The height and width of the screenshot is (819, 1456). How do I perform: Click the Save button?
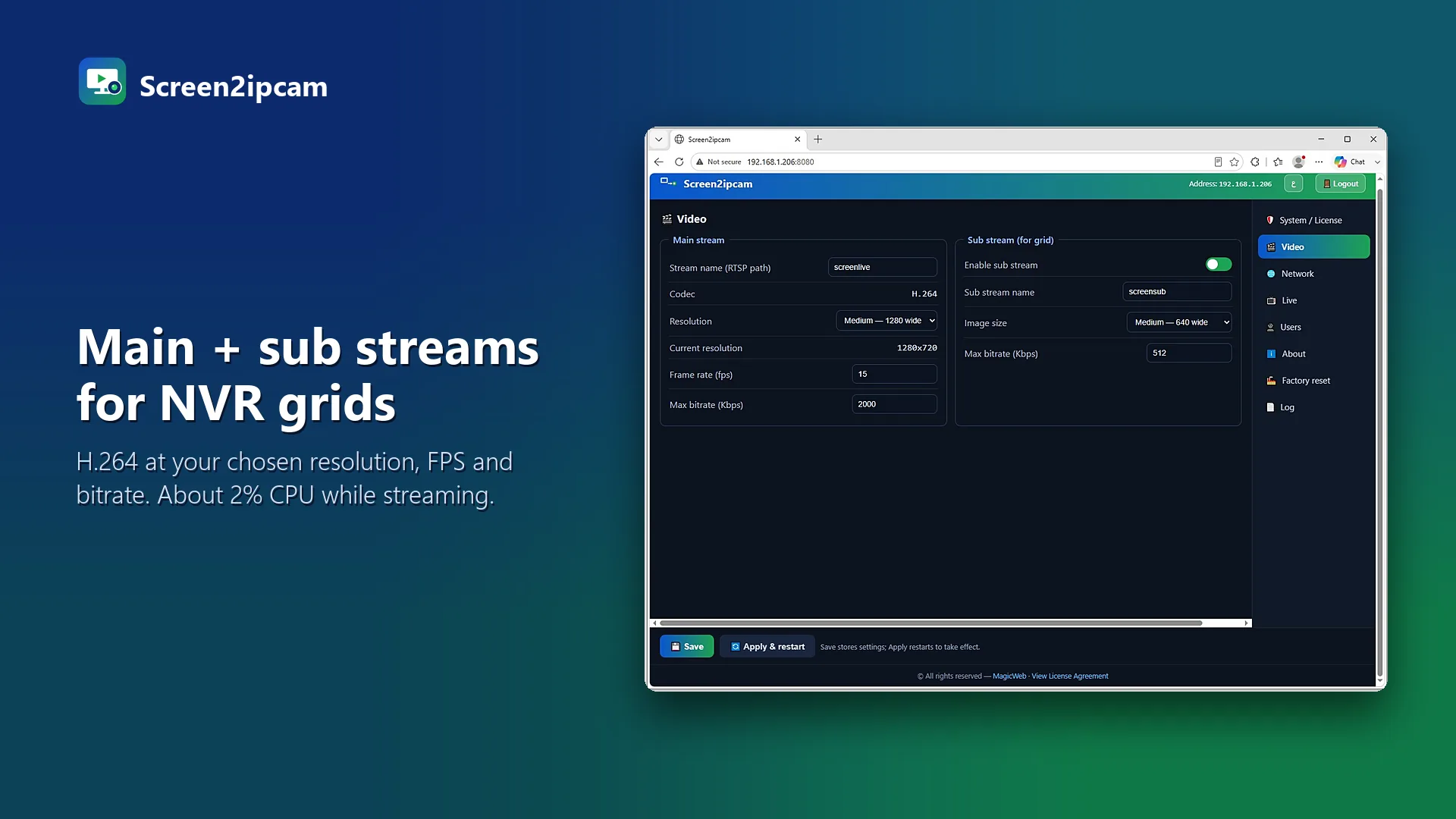[x=687, y=646]
